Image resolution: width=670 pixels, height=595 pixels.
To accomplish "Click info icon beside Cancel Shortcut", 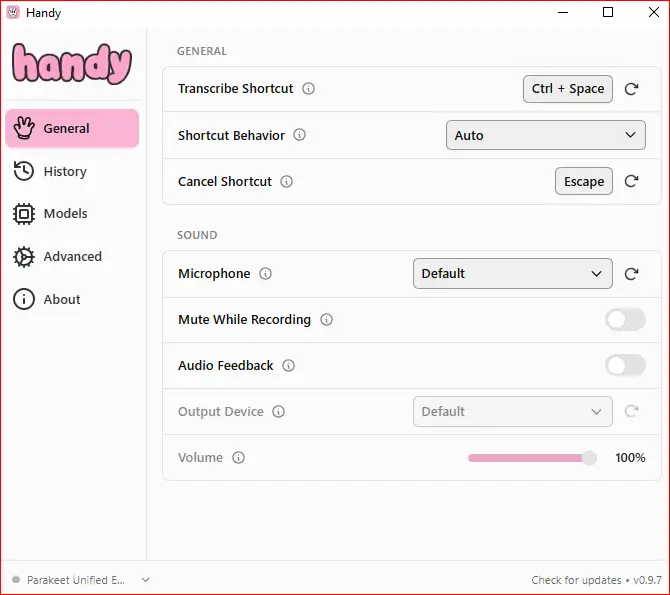I will point(286,182).
